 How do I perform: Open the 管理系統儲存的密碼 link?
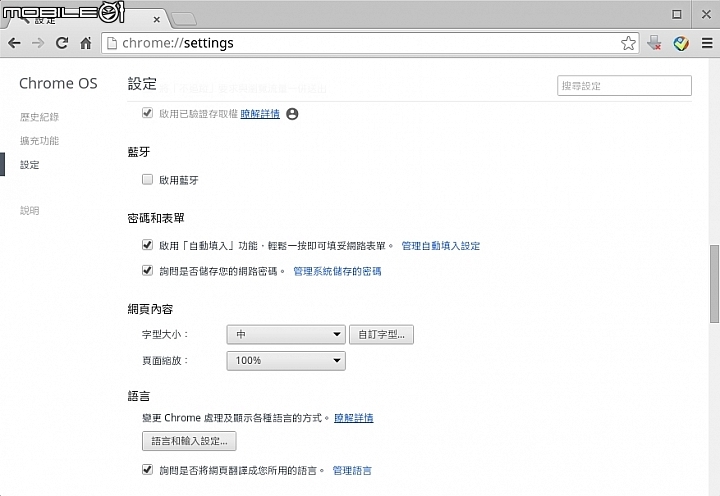[337, 271]
